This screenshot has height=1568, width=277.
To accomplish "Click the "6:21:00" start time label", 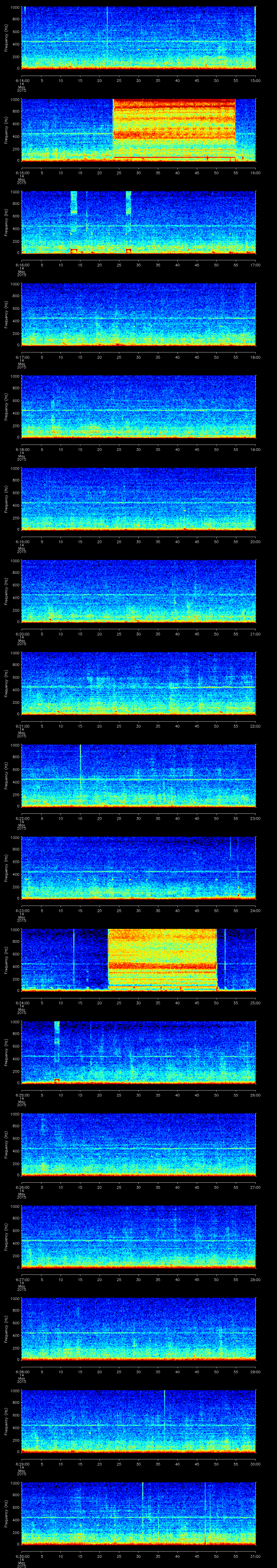I will pos(22,726).
